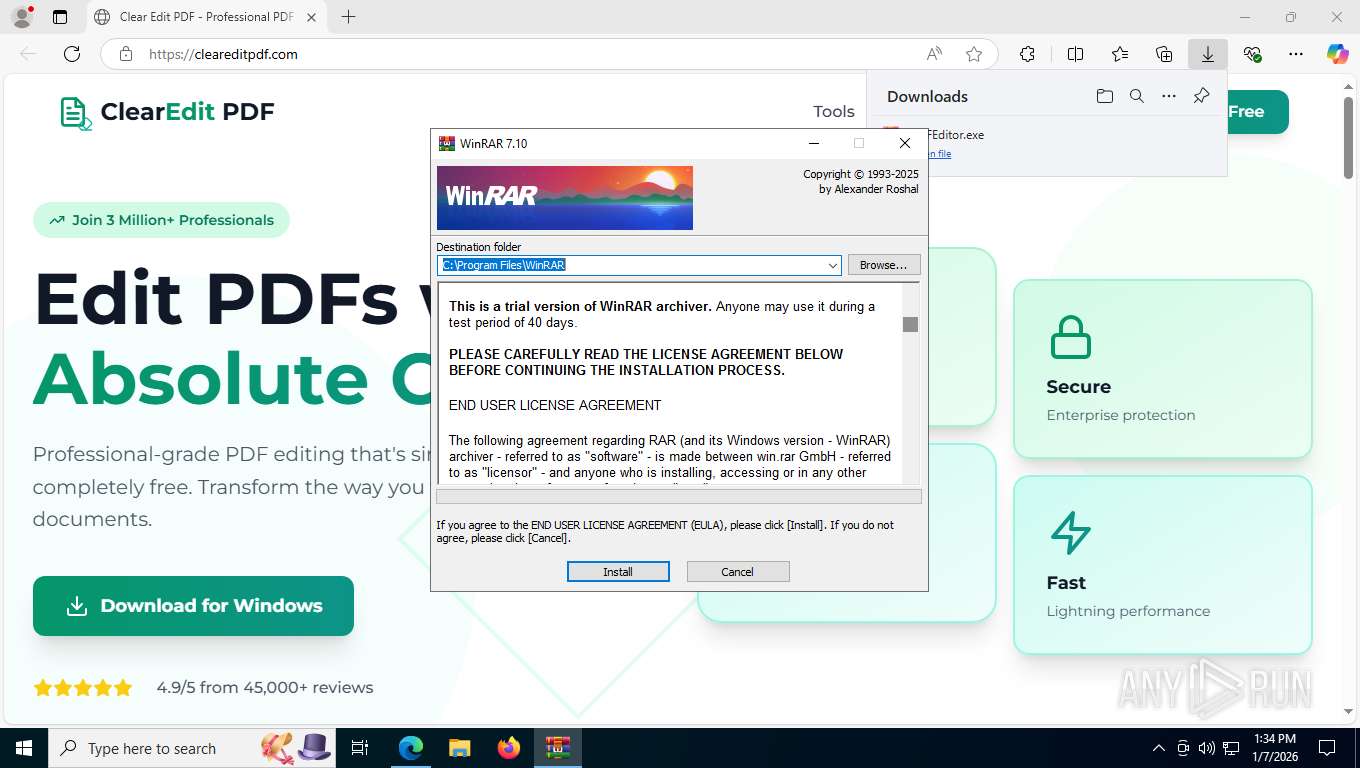Viewport: 1360px width, 768px height.
Task: Click the five-star rating graphic
Action: click(x=83, y=688)
